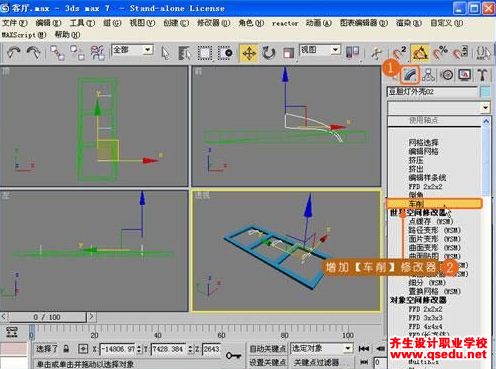Open the 渲染 menu
The width and height of the screenshot is (496, 369).
tap(409, 23)
